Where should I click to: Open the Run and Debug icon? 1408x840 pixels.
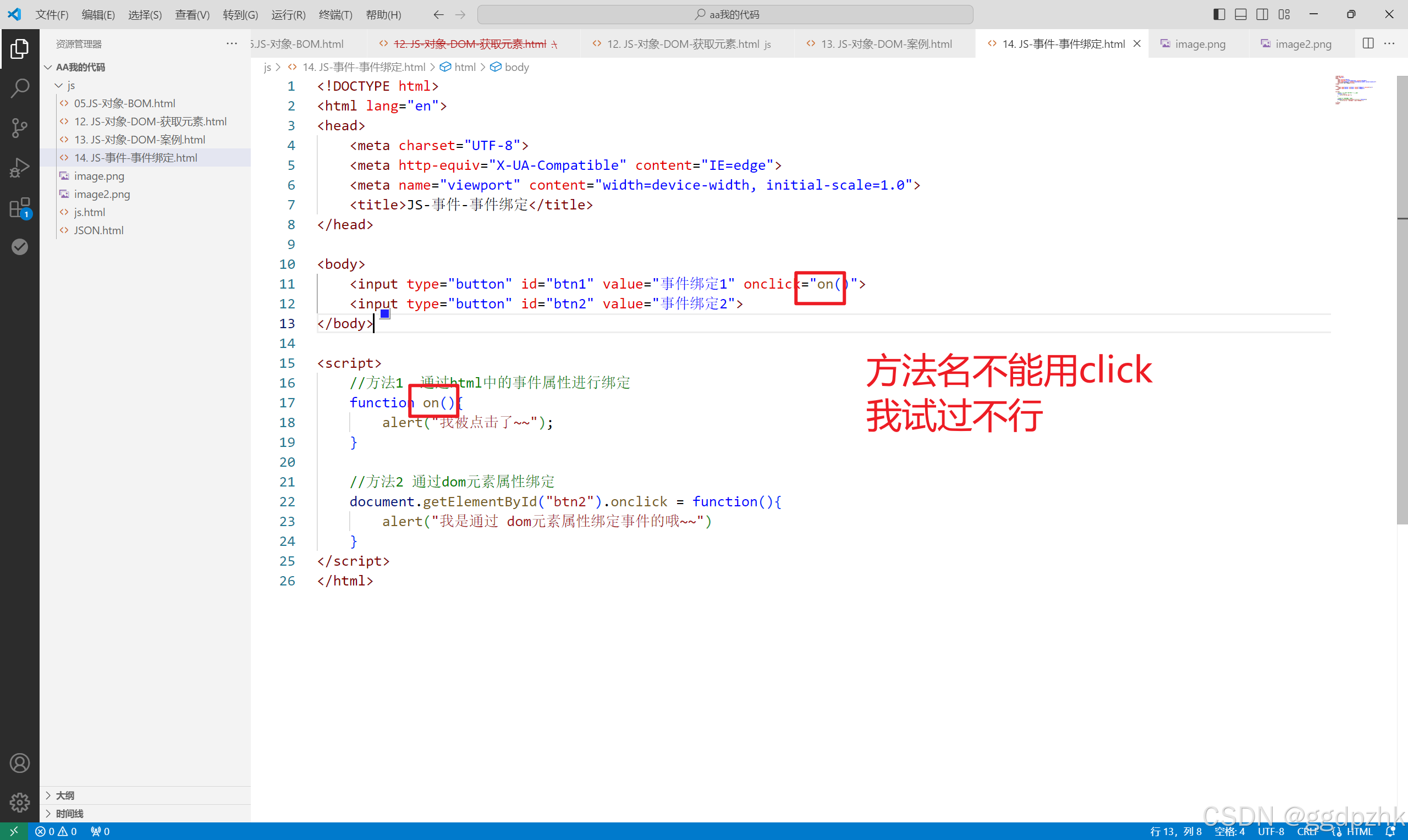[x=20, y=168]
